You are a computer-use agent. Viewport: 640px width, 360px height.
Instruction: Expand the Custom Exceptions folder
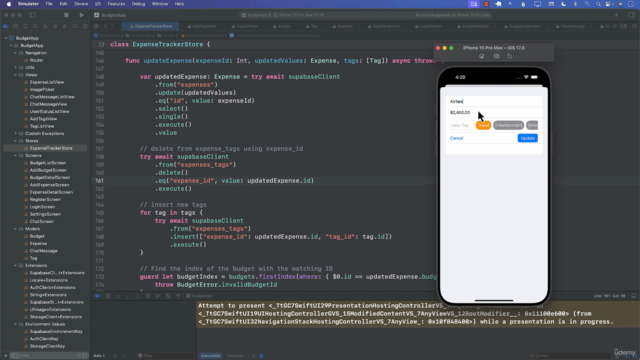16,133
